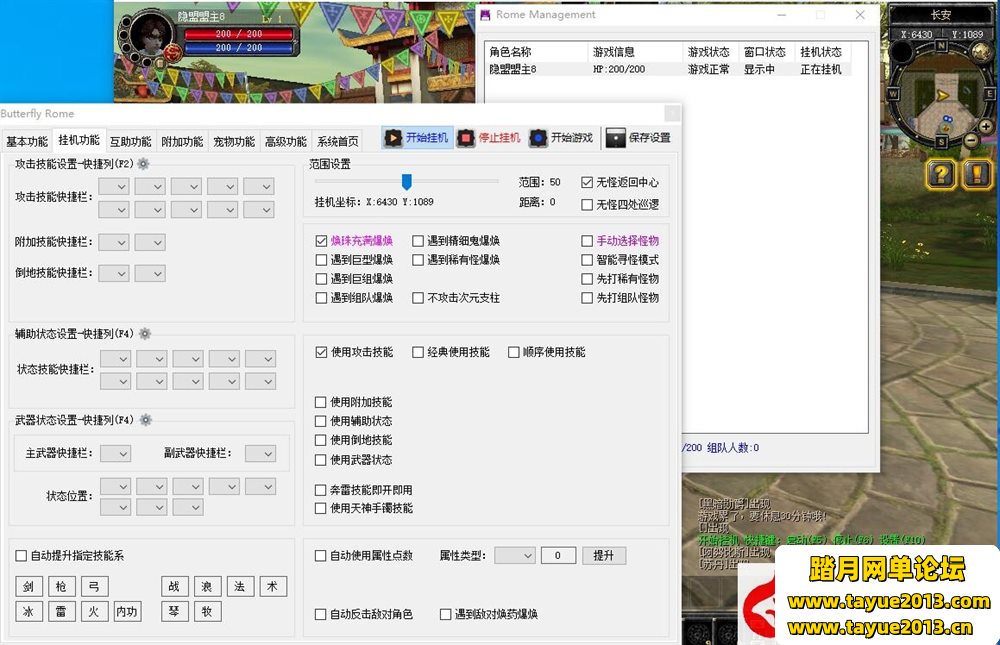
Task: Uncheck 无怪返回中心 checkbox
Action: point(587,182)
